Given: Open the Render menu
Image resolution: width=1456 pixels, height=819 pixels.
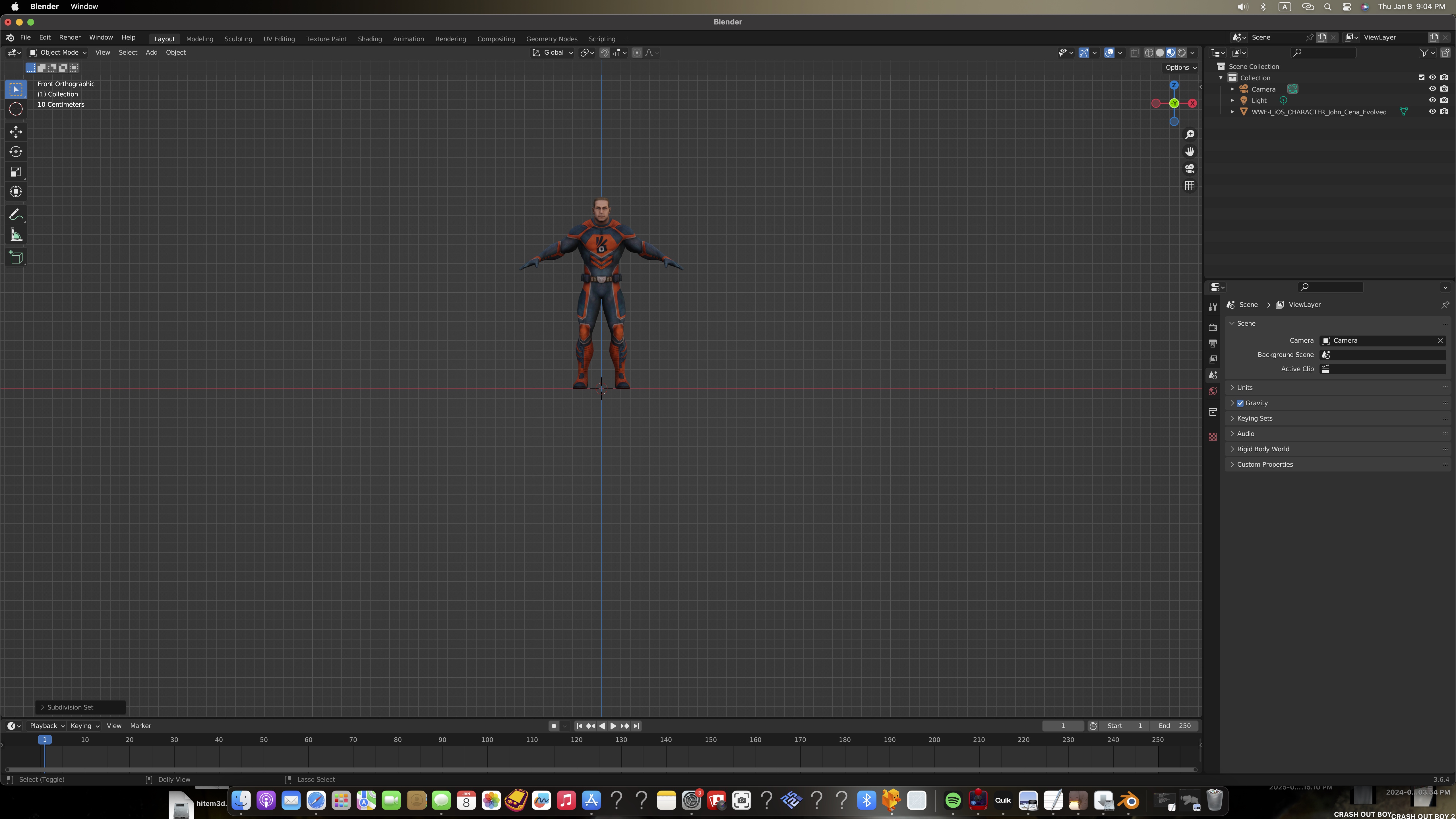Looking at the screenshot, I should [70, 37].
